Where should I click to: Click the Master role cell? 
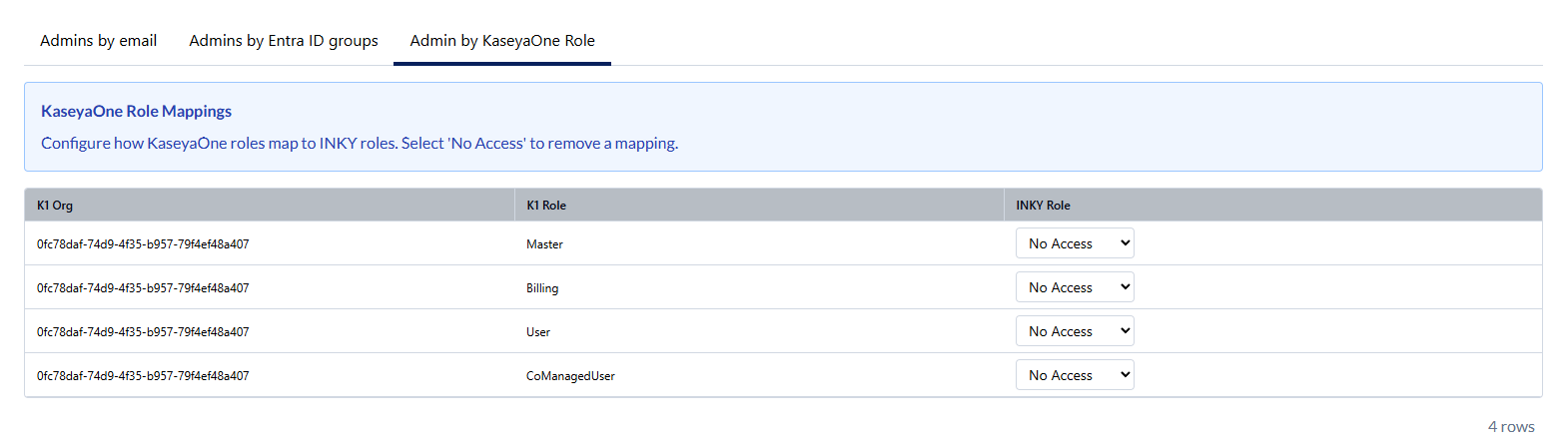544,244
